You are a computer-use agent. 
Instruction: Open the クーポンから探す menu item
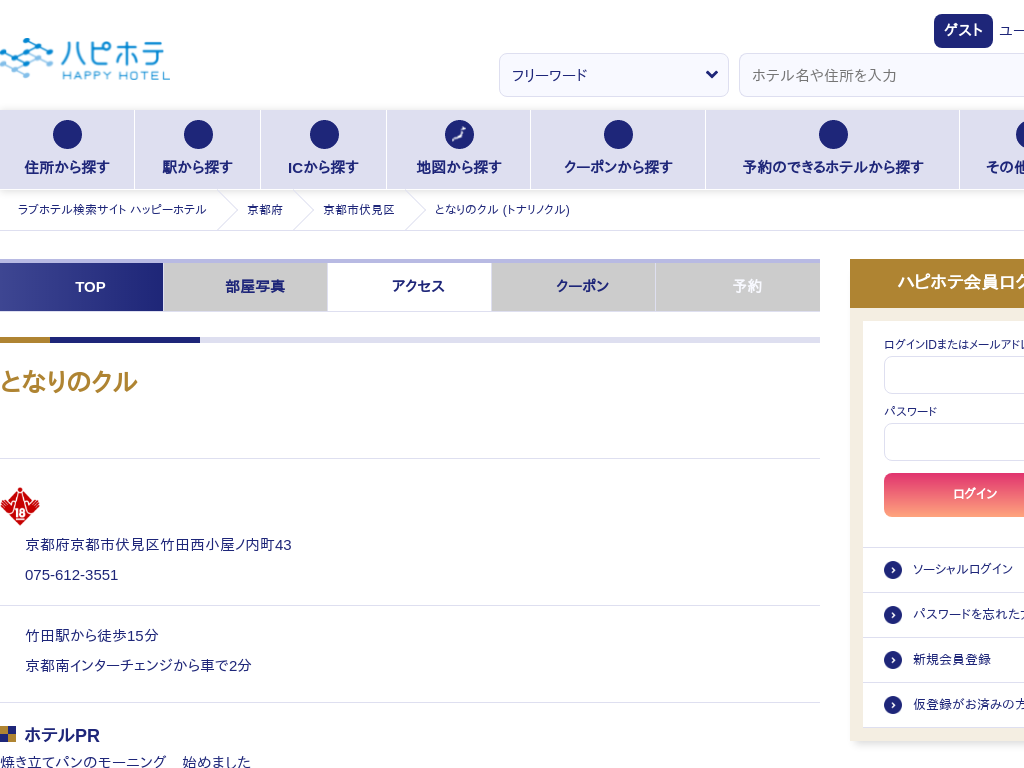[618, 150]
